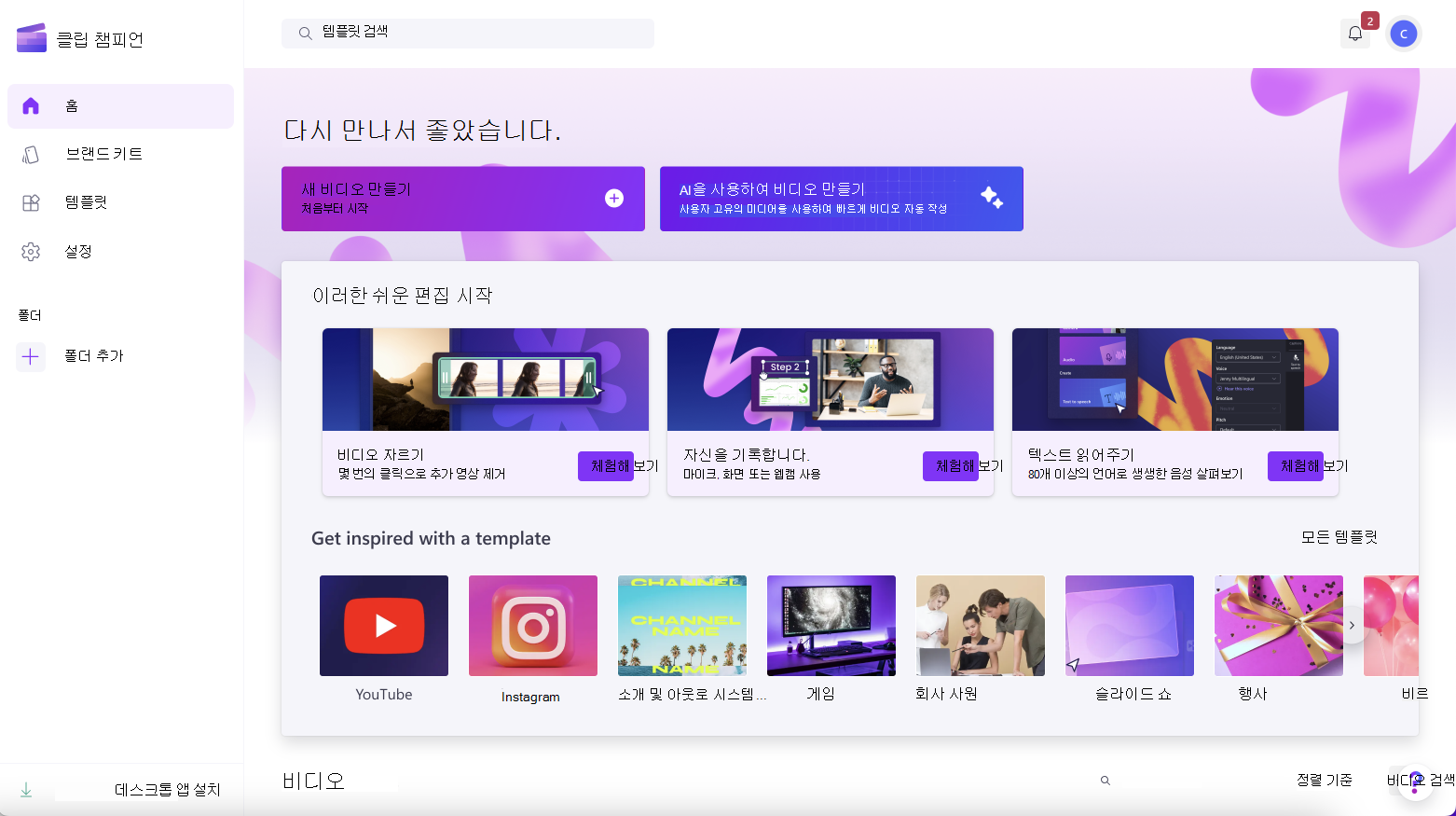The height and width of the screenshot is (816, 1456).
Task: Click the YouTube label text
Action: pos(384,695)
